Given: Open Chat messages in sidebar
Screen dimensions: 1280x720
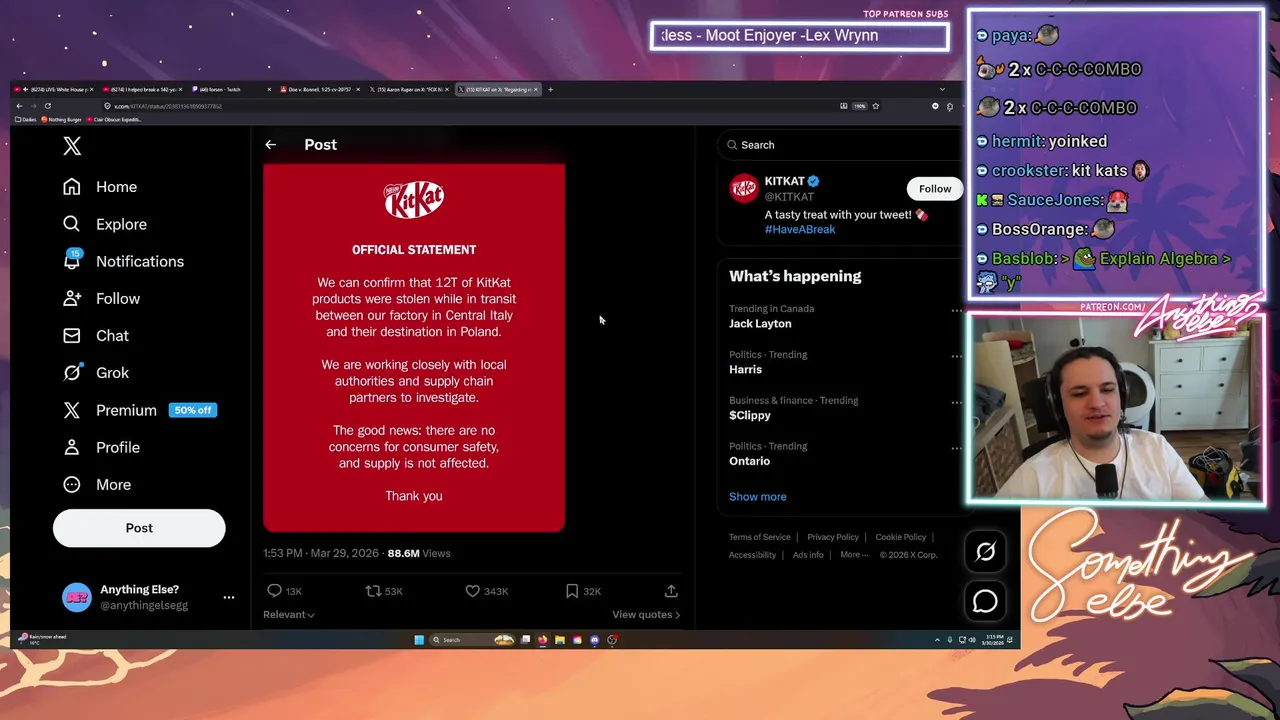Looking at the screenshot, I should [96, 335].
